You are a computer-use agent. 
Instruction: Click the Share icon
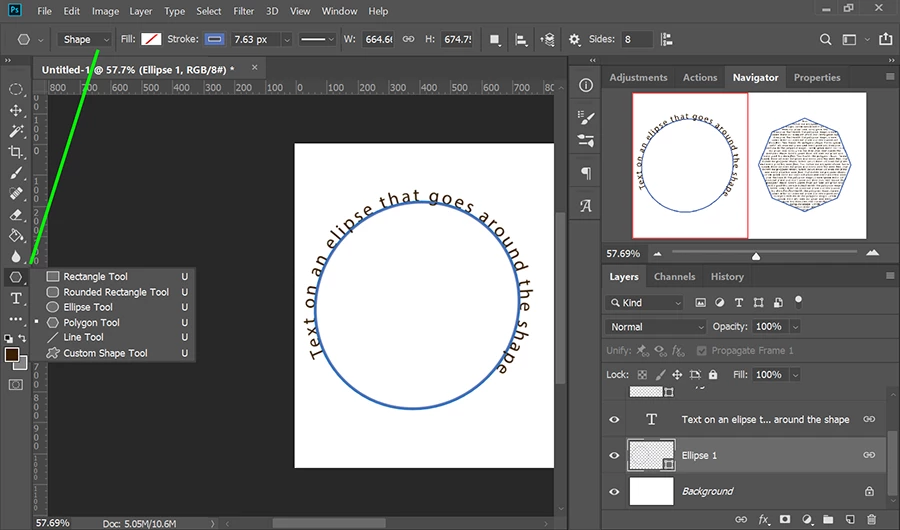pyautogui.click(x=886, y=39)
